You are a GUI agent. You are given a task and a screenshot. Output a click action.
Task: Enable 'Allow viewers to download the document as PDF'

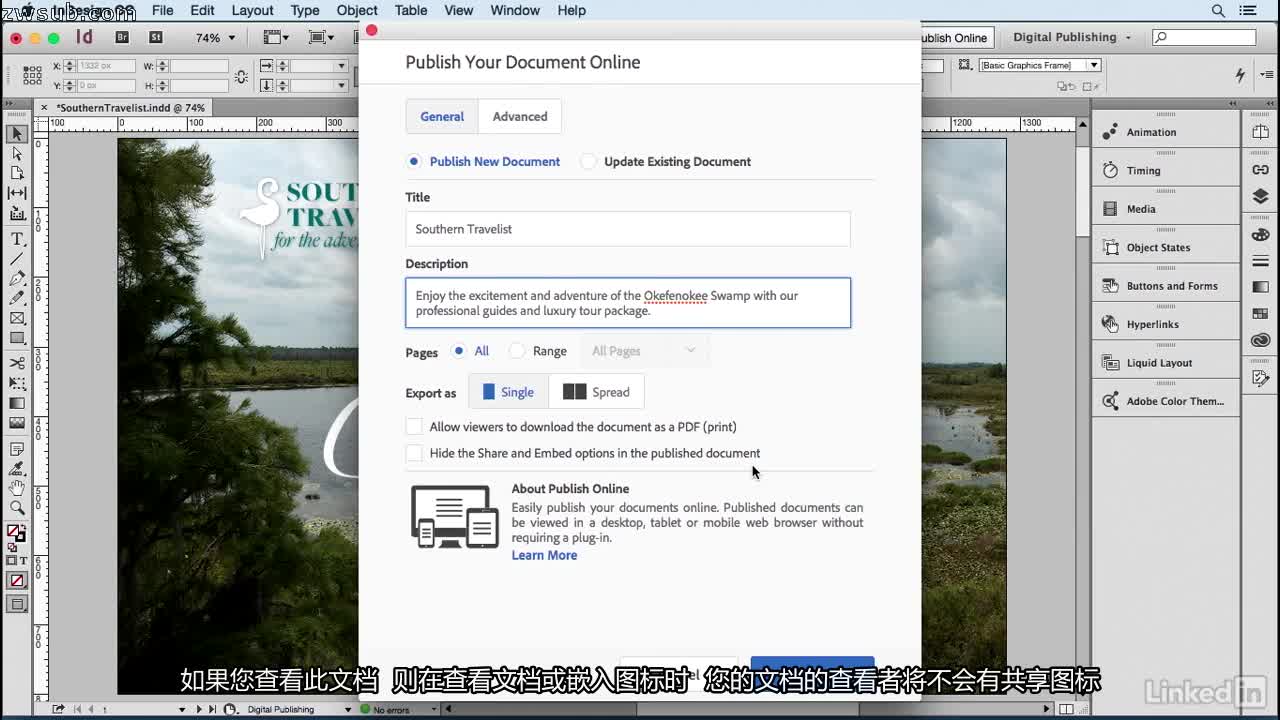[415, 426]
